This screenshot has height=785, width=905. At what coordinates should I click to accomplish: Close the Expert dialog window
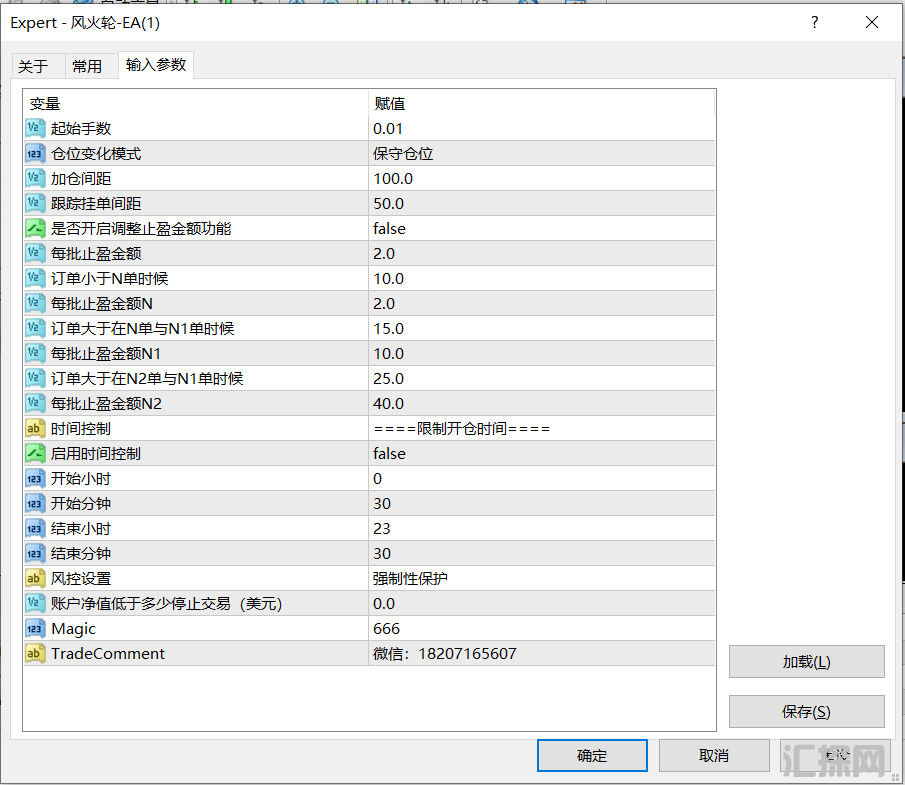pos(872,23)
